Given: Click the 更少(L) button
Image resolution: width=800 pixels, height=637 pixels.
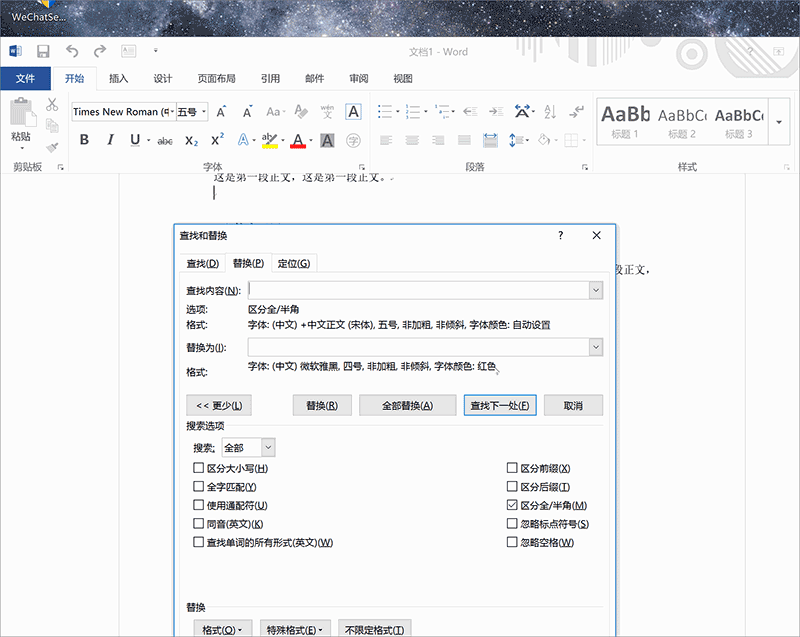Looking at the screenshot, I should (219, 405).
